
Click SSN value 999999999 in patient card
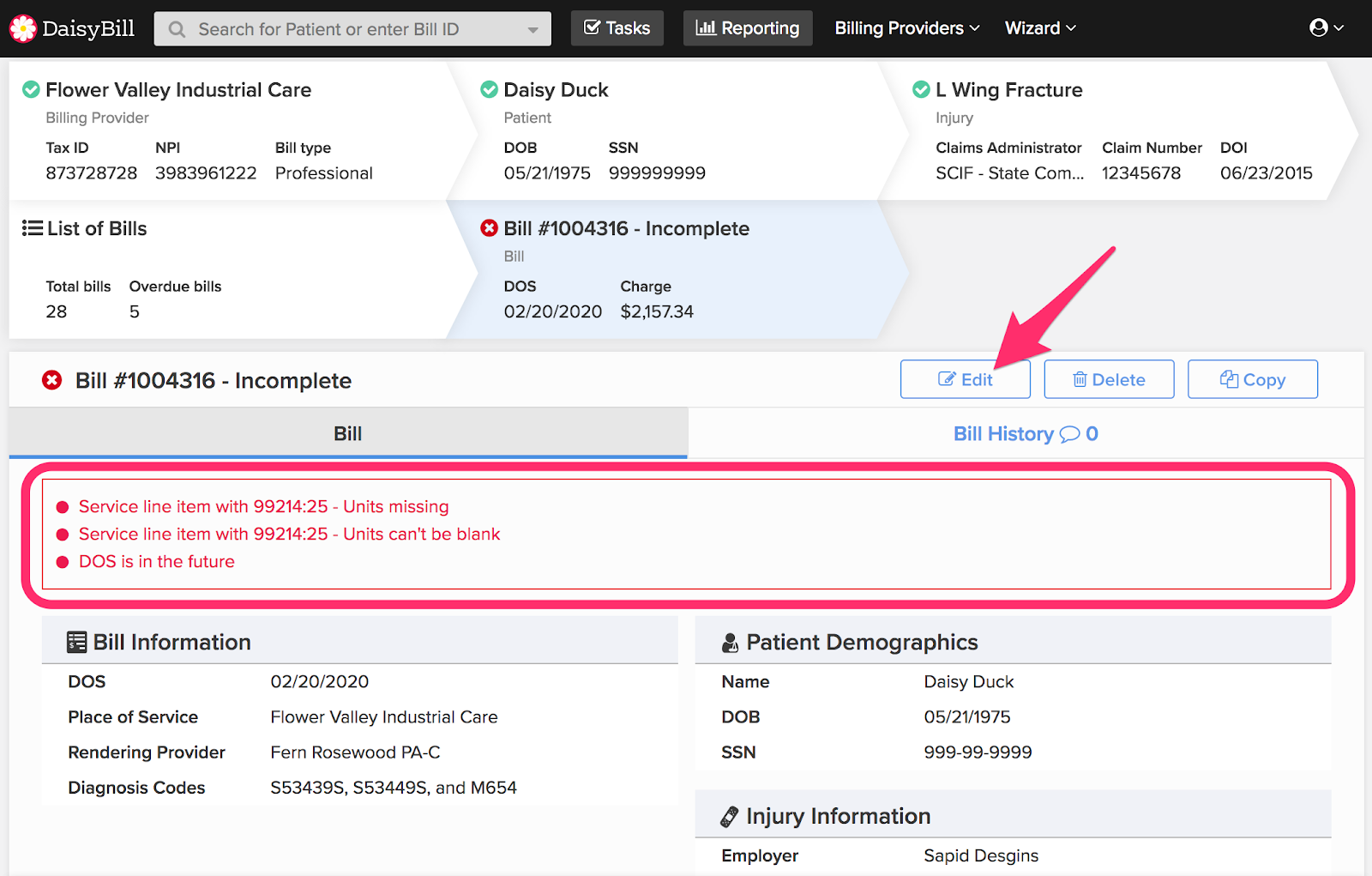pyautogui.click(x=657, y=173)
